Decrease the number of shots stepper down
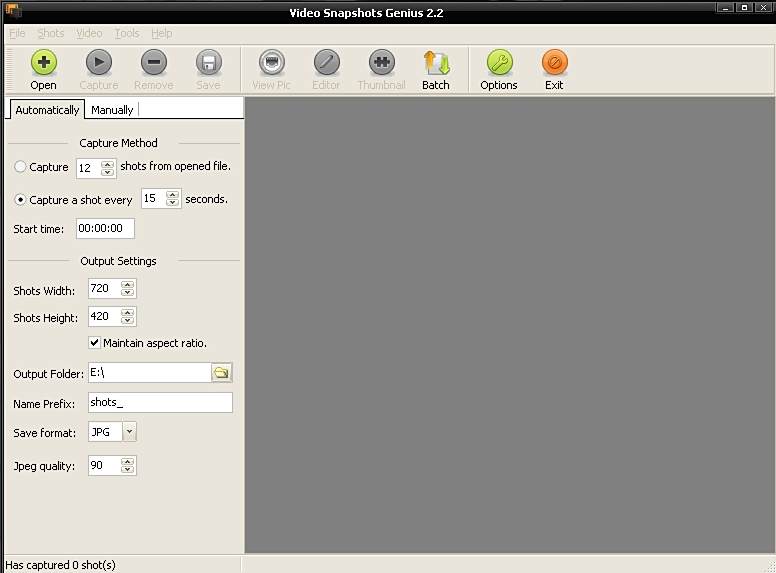 point(107,172)
